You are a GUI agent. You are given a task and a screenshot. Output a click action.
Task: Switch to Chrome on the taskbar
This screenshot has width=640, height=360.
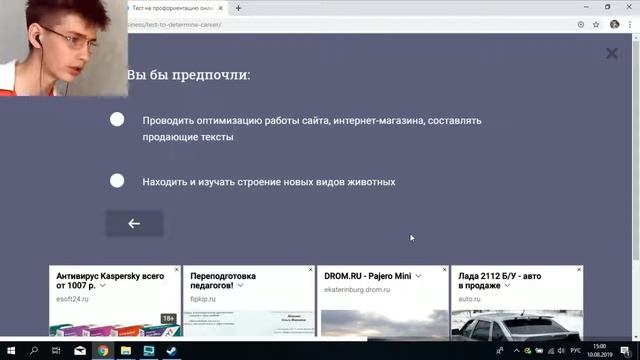[103, 351]
